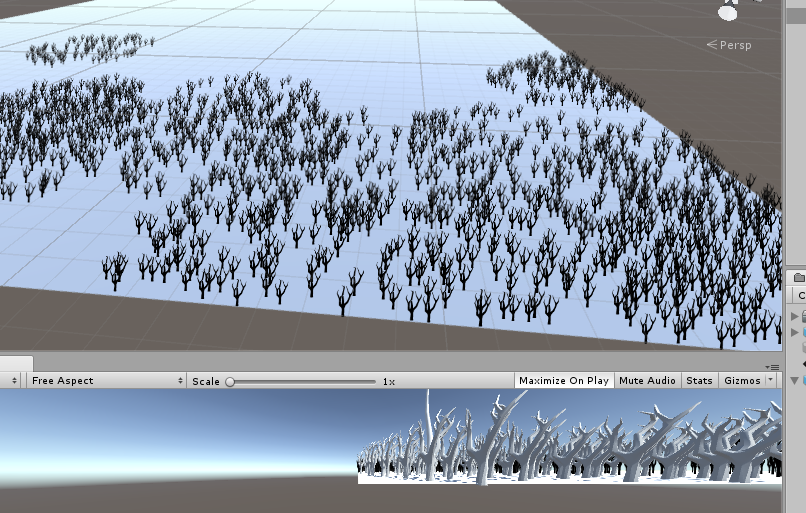Click the large white tree in the Game view

pyautogui.click(x=488, y=438)
